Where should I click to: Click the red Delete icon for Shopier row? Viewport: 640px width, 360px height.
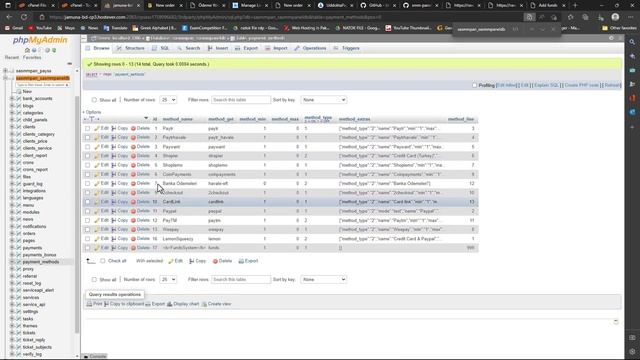click(133, 156)
